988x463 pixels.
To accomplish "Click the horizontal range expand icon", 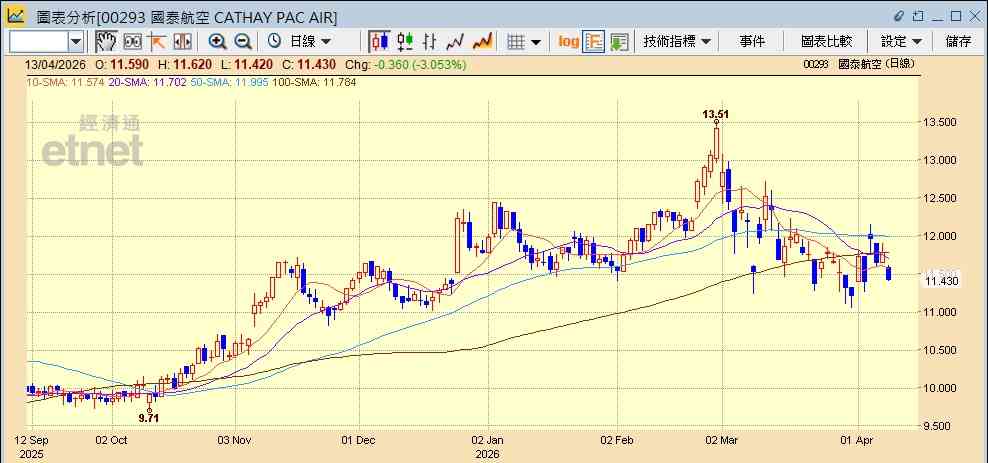I will [x=182, y=42].
